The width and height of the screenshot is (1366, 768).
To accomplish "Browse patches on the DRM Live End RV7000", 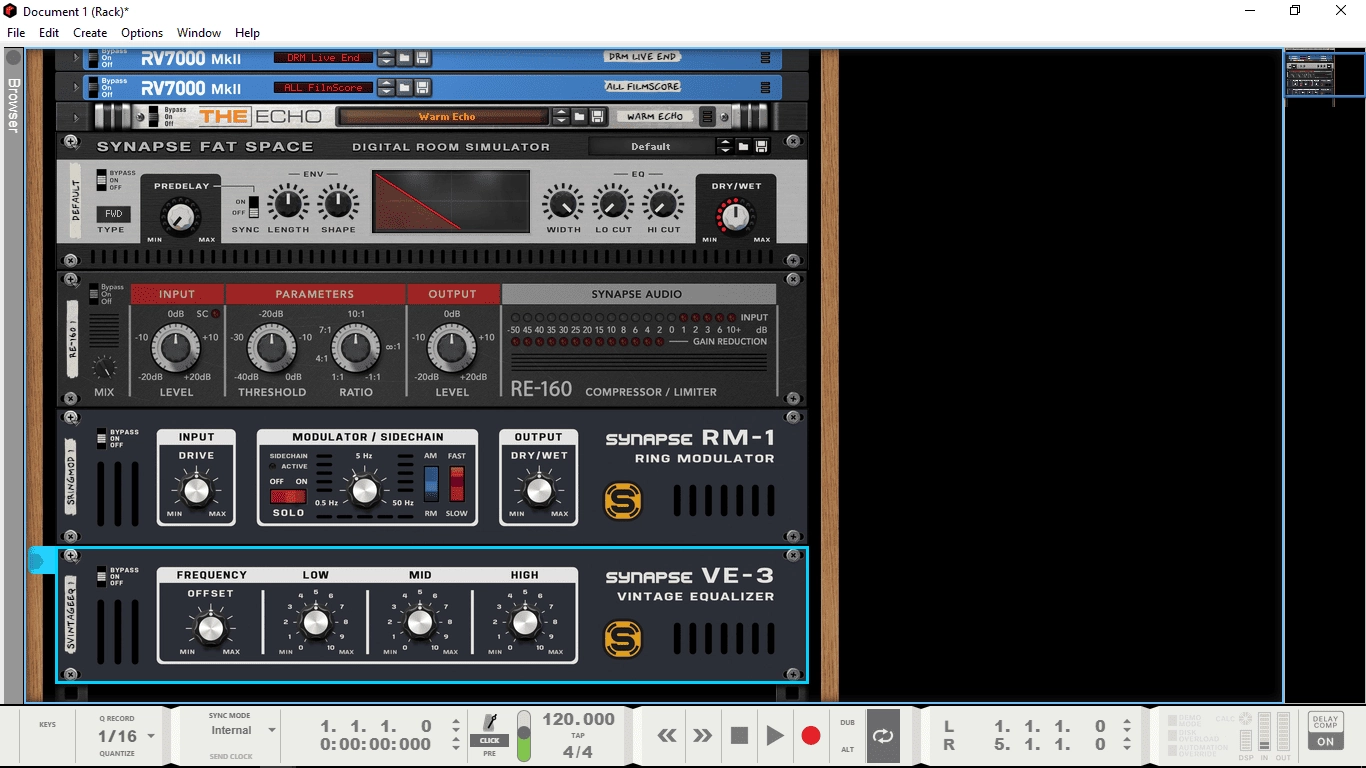I will 404,58.
